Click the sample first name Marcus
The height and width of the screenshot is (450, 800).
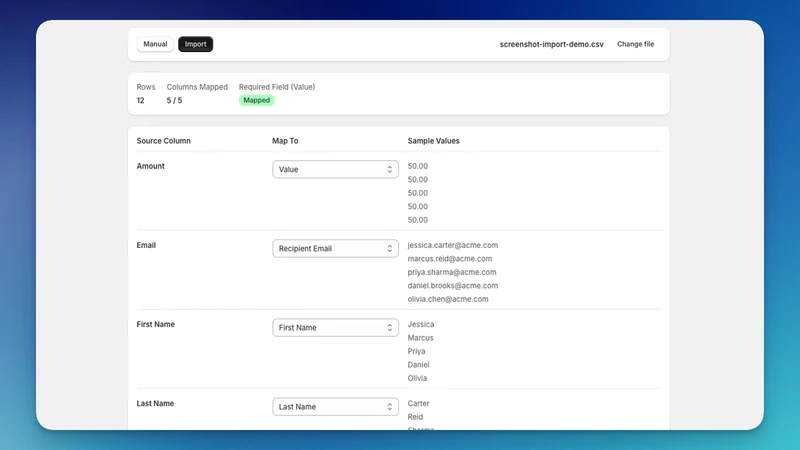click(420, 338)
